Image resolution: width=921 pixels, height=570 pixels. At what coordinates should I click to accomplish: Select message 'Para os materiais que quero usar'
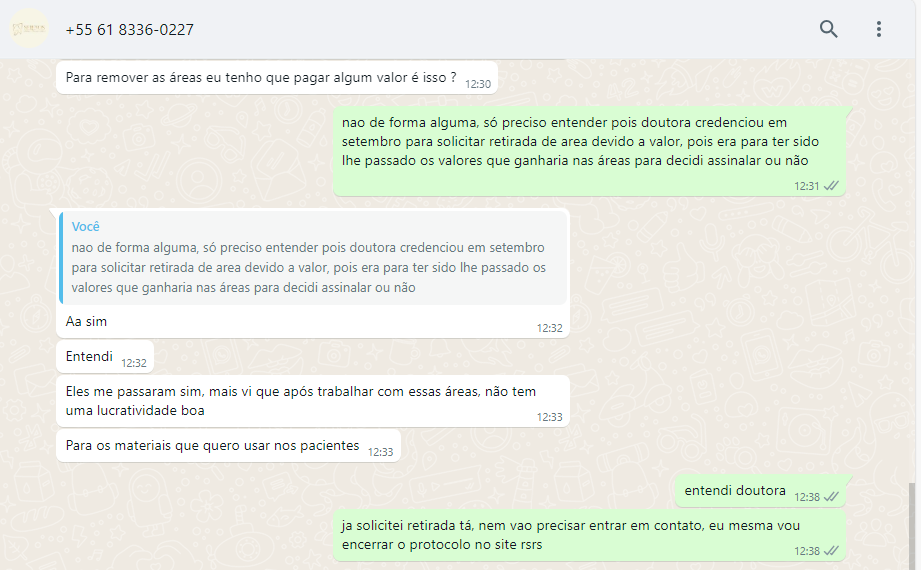point(228,446)
